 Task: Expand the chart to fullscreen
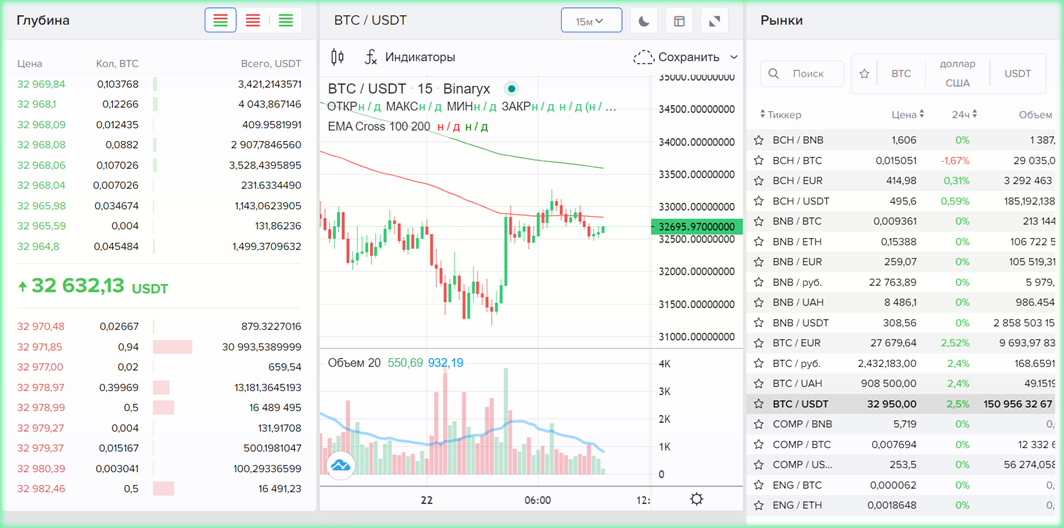[x=714, y=21]
